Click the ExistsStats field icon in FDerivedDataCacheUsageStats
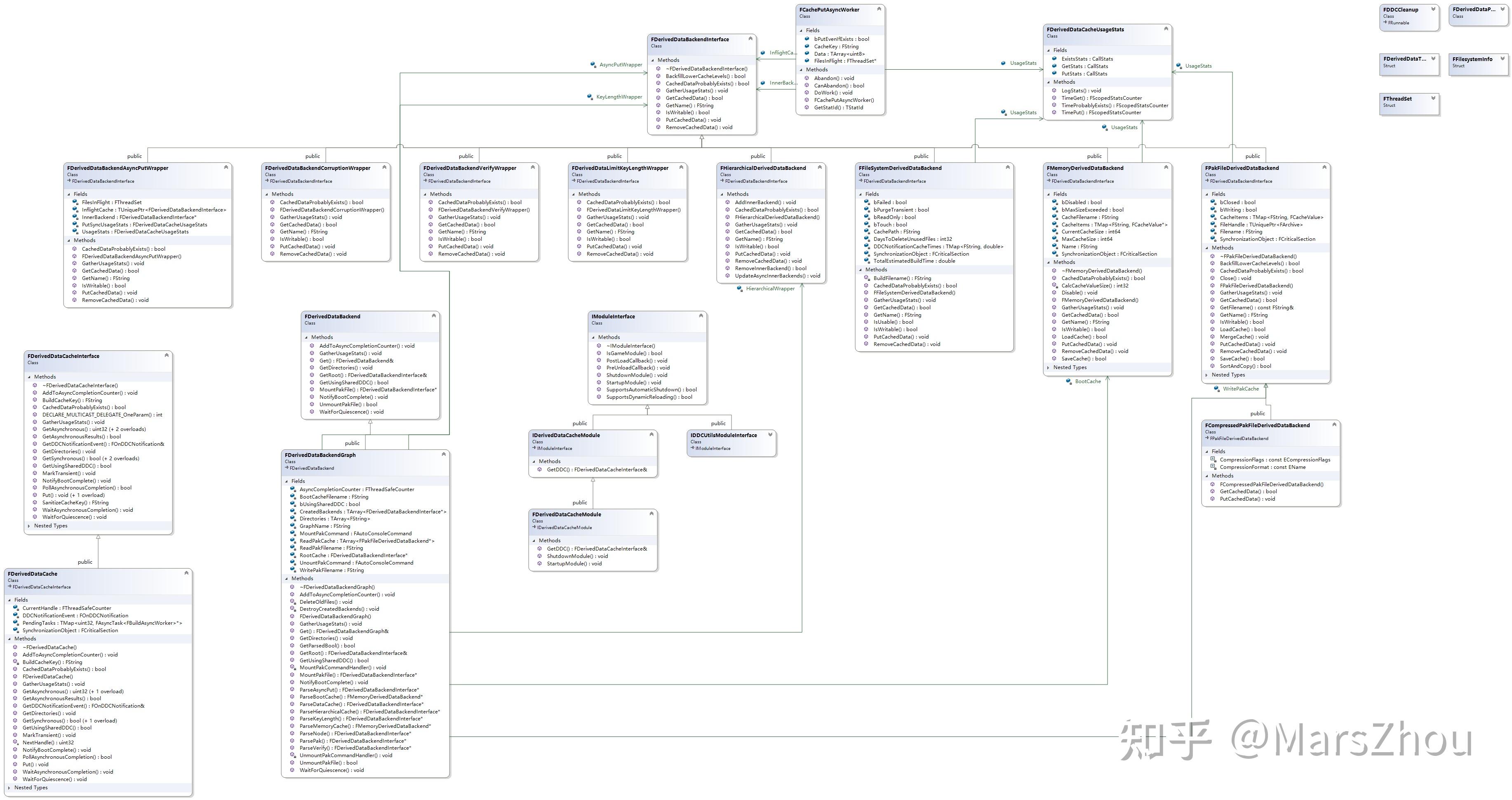This screenshot has width=1512, height=800. click(1055, 59)
